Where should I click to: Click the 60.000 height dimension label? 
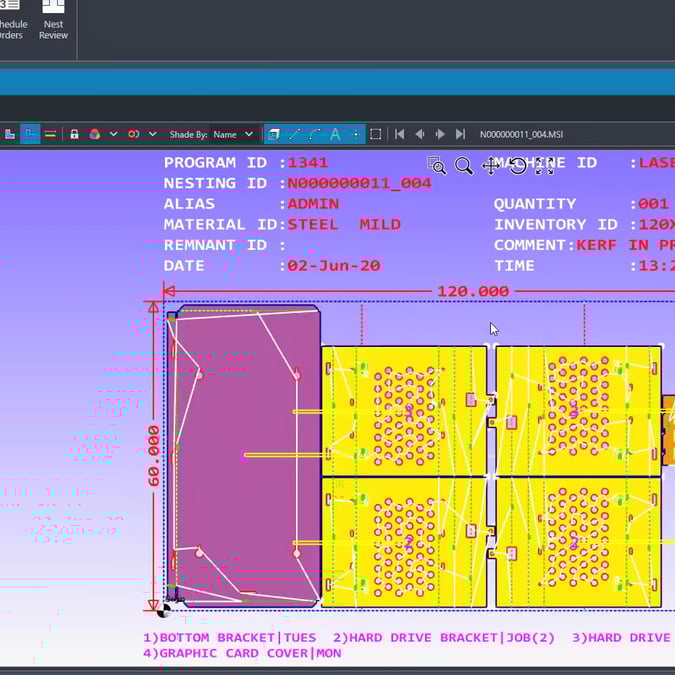pyautogui.click(x=154, y=456)
